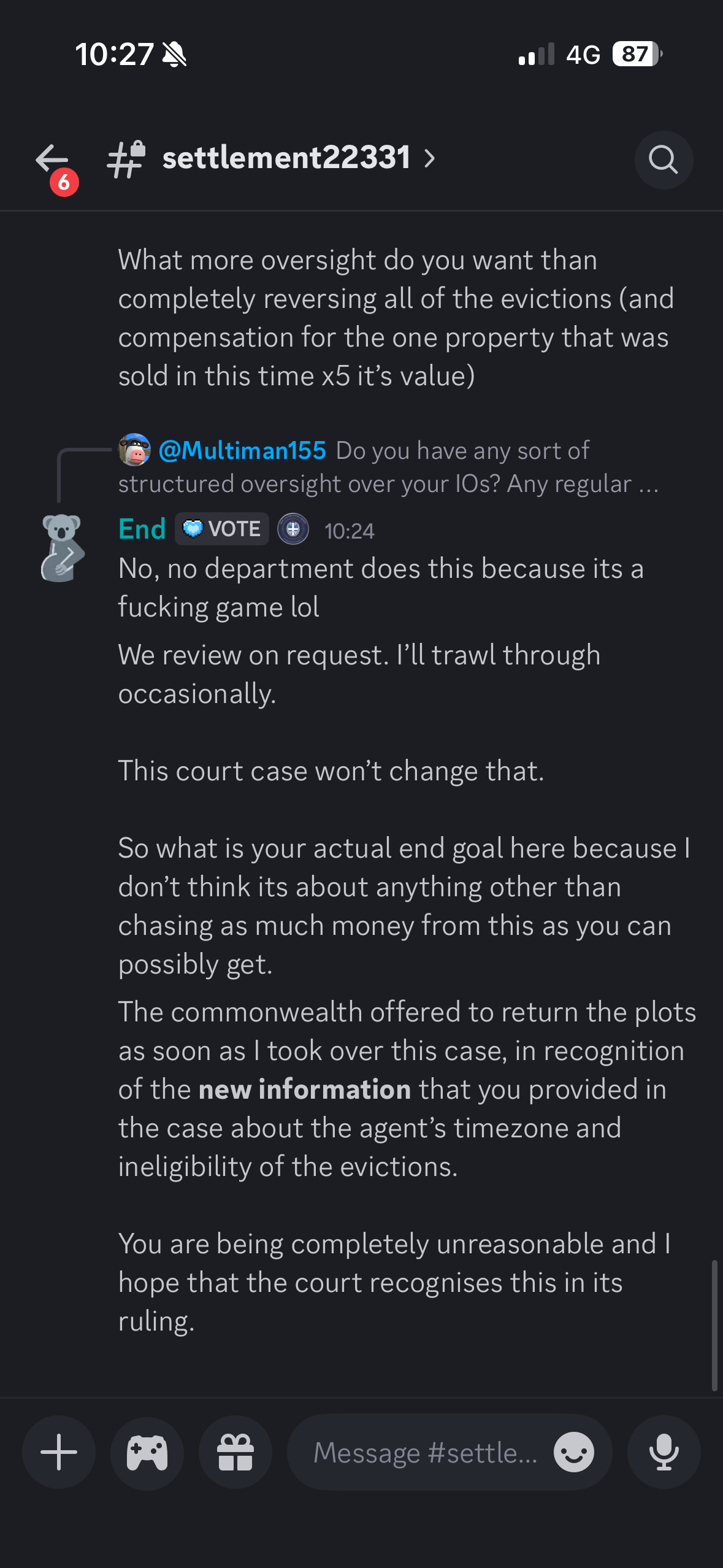Screen dimensions: 723x1568
Task: Tap the back arrow button
Action: click(52, 159)
